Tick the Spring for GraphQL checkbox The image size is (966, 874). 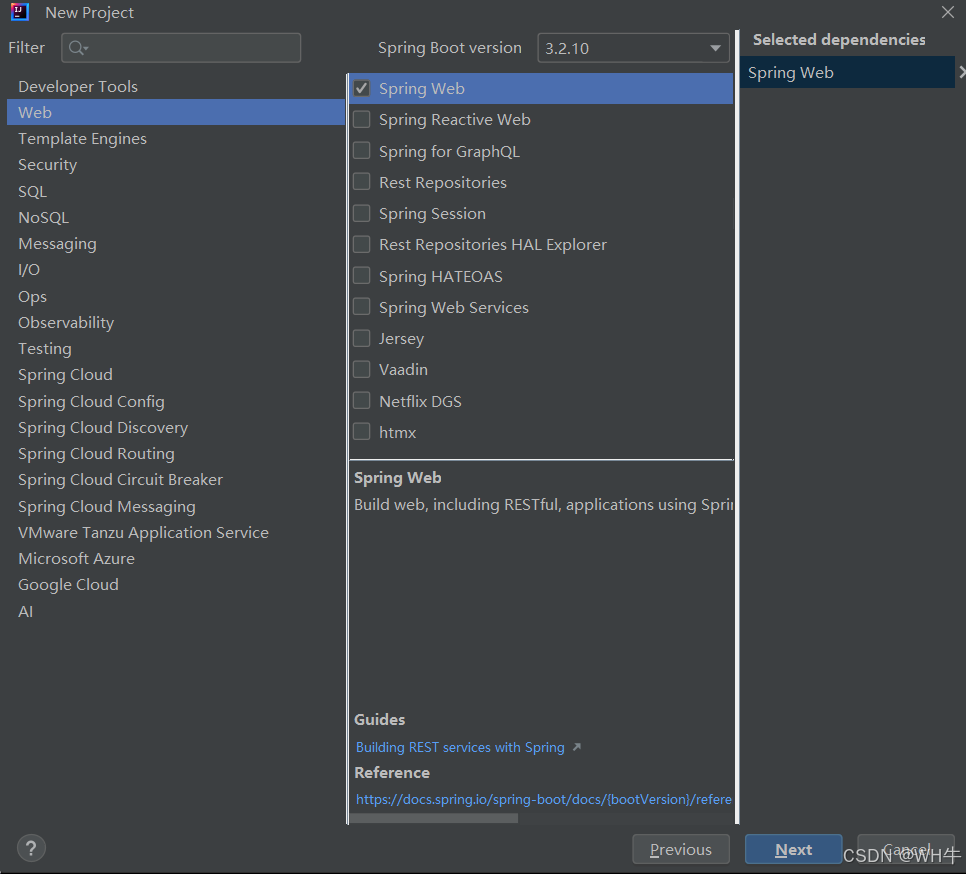click(362, 151)
